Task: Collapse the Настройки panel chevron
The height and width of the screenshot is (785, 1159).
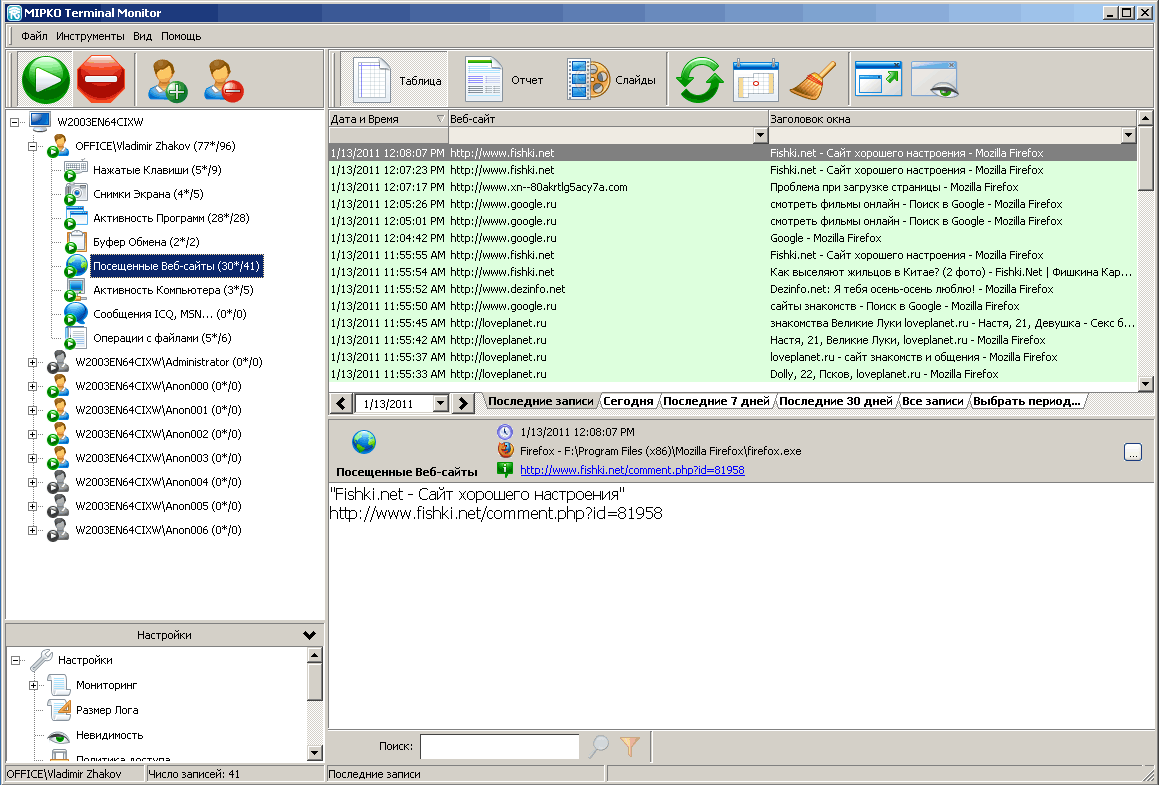Action: click(310, 635)
